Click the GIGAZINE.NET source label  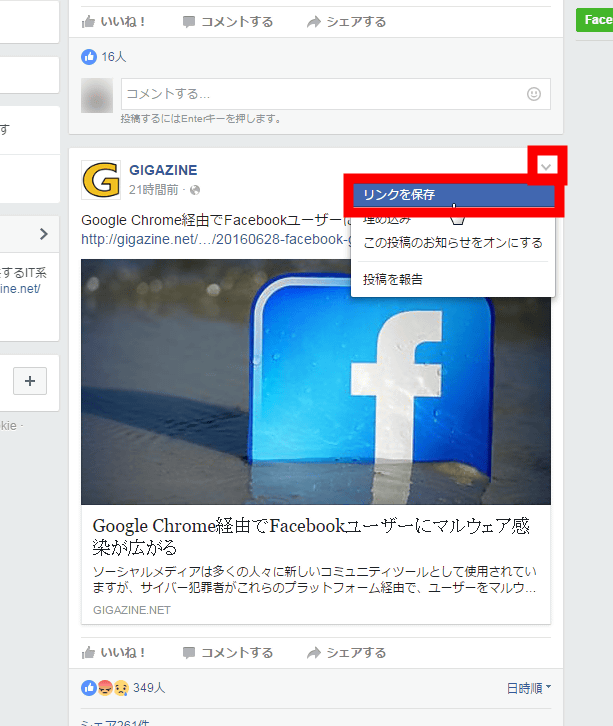[x=131, y=610]
